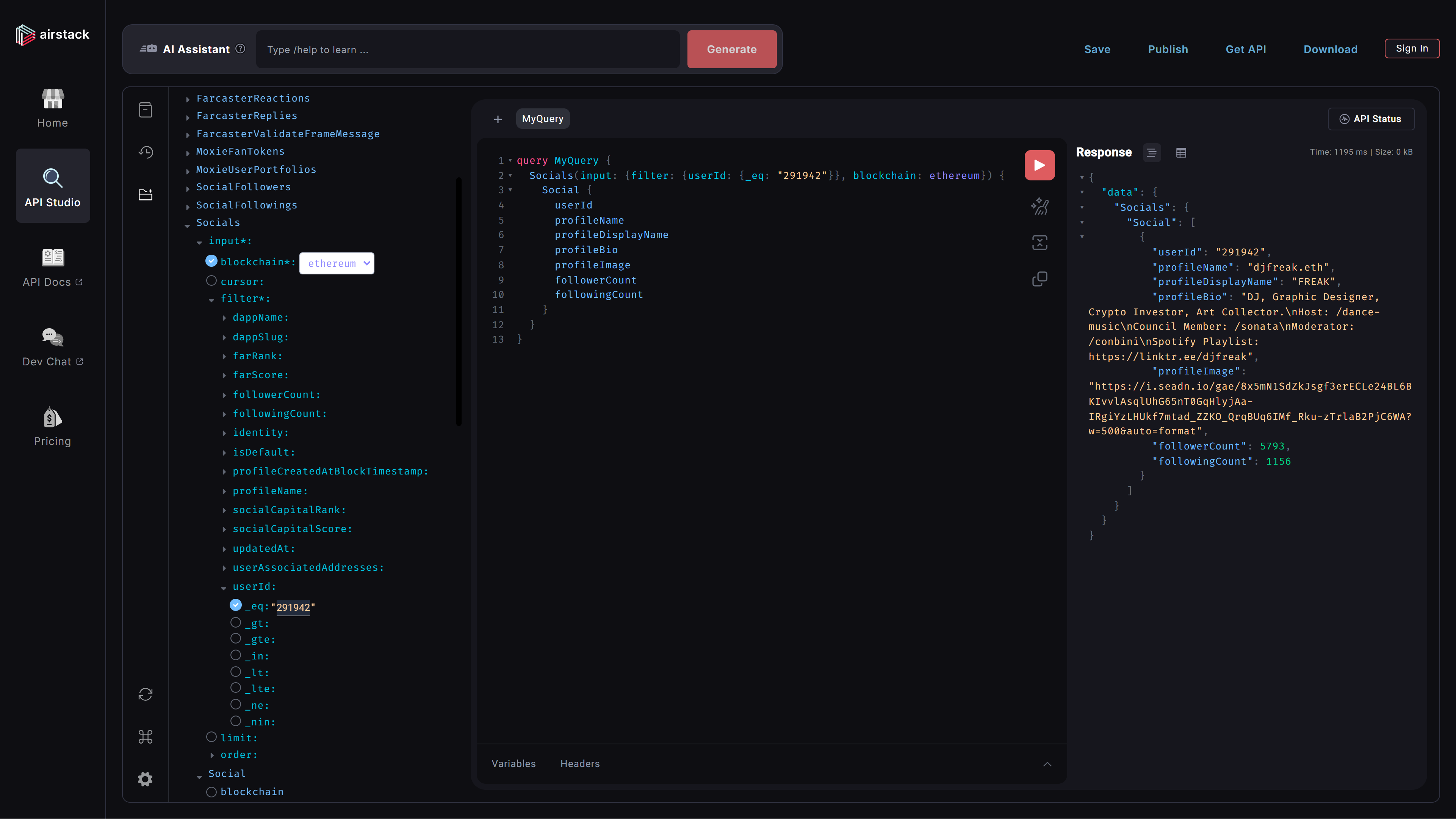Enable the _lt operator checkbox
Image resolution: width=1456 pixels, height=819 pixels.
[x=236, y=672]
